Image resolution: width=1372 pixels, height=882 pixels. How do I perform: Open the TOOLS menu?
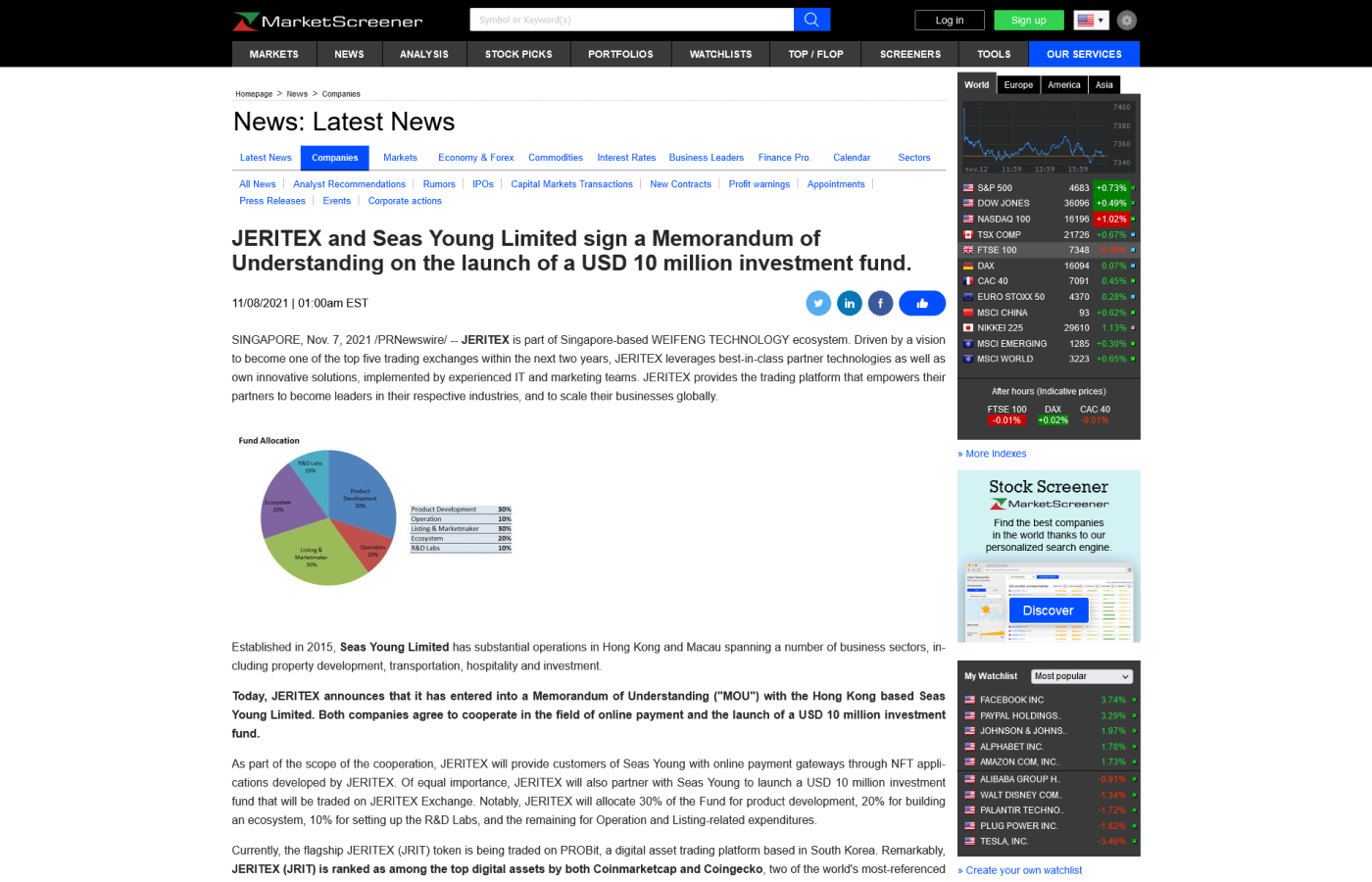[994, 54]
